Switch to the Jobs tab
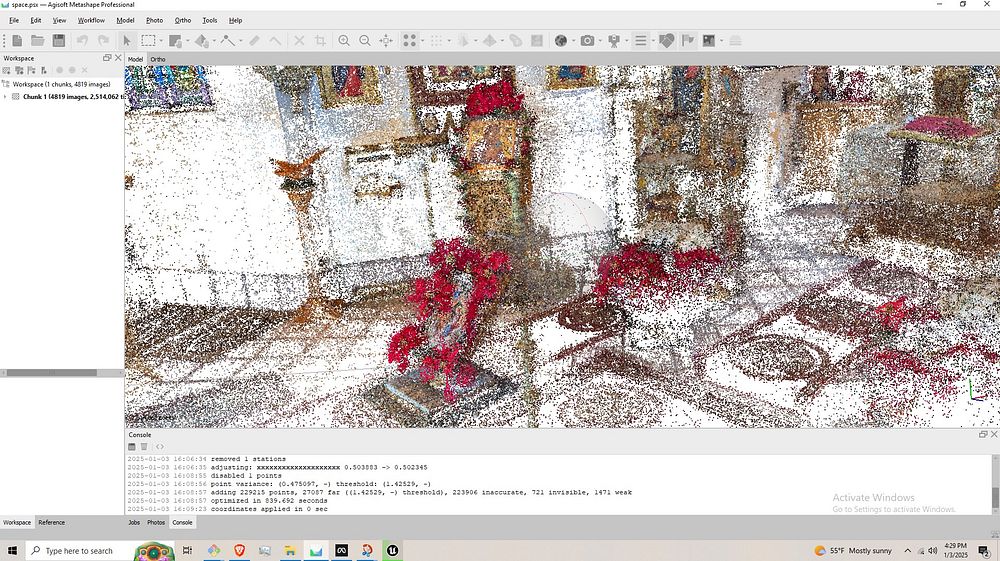 tap(134, 522)
